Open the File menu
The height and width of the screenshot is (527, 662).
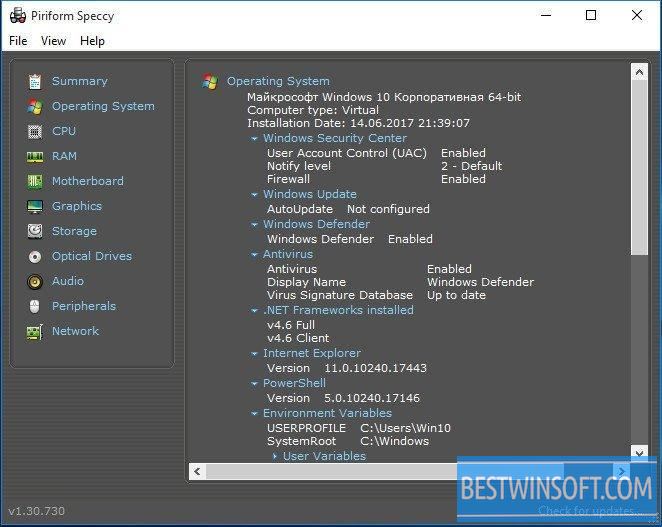point(18,41)
